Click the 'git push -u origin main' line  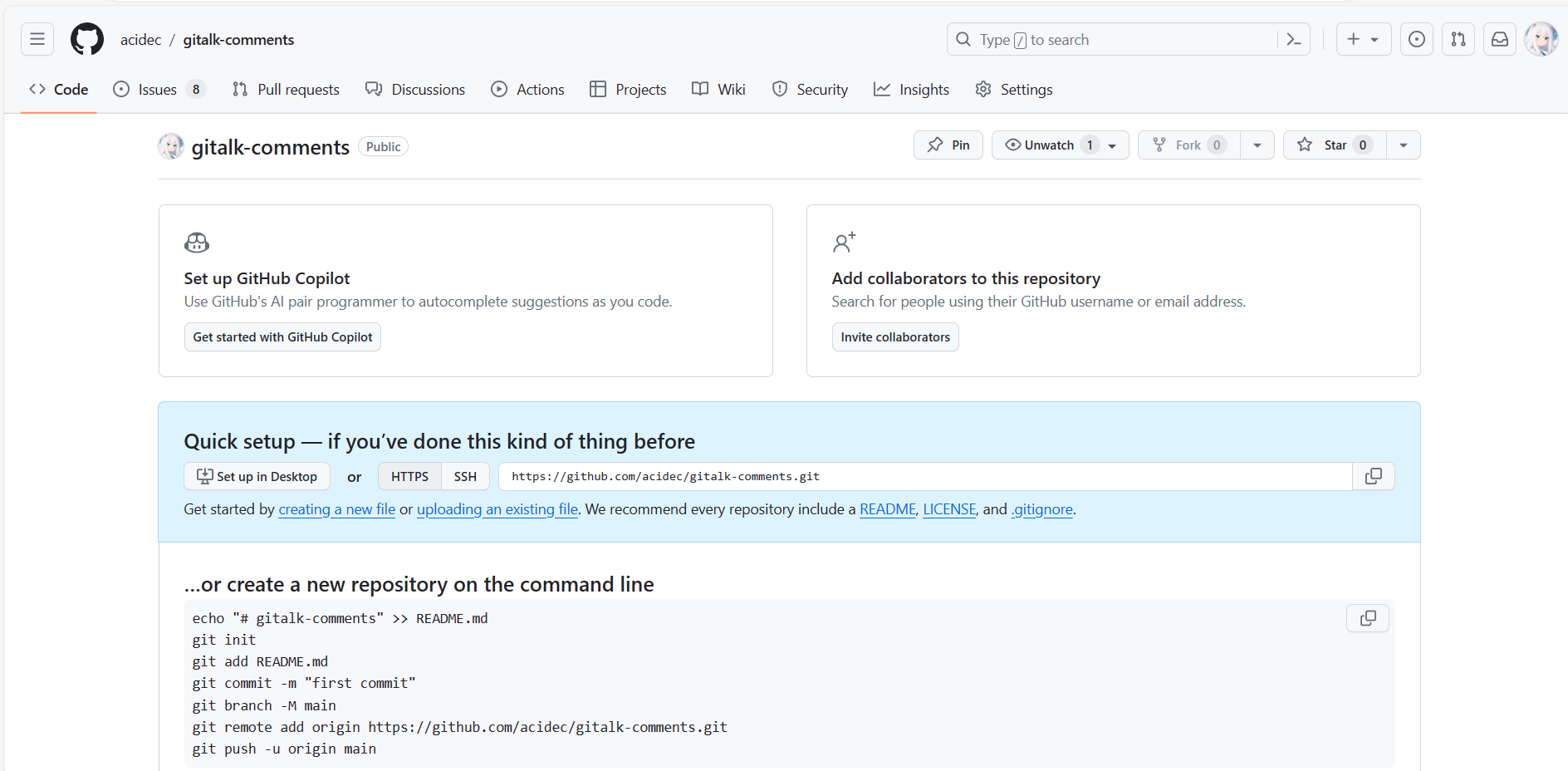[x=284, y=749]
